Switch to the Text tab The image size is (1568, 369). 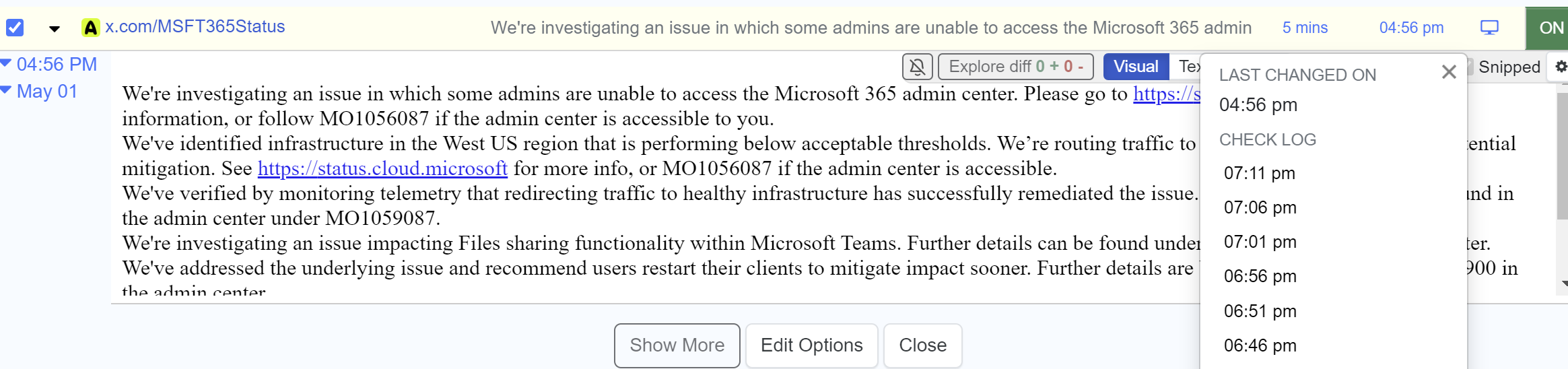[x=1186, y=67]
